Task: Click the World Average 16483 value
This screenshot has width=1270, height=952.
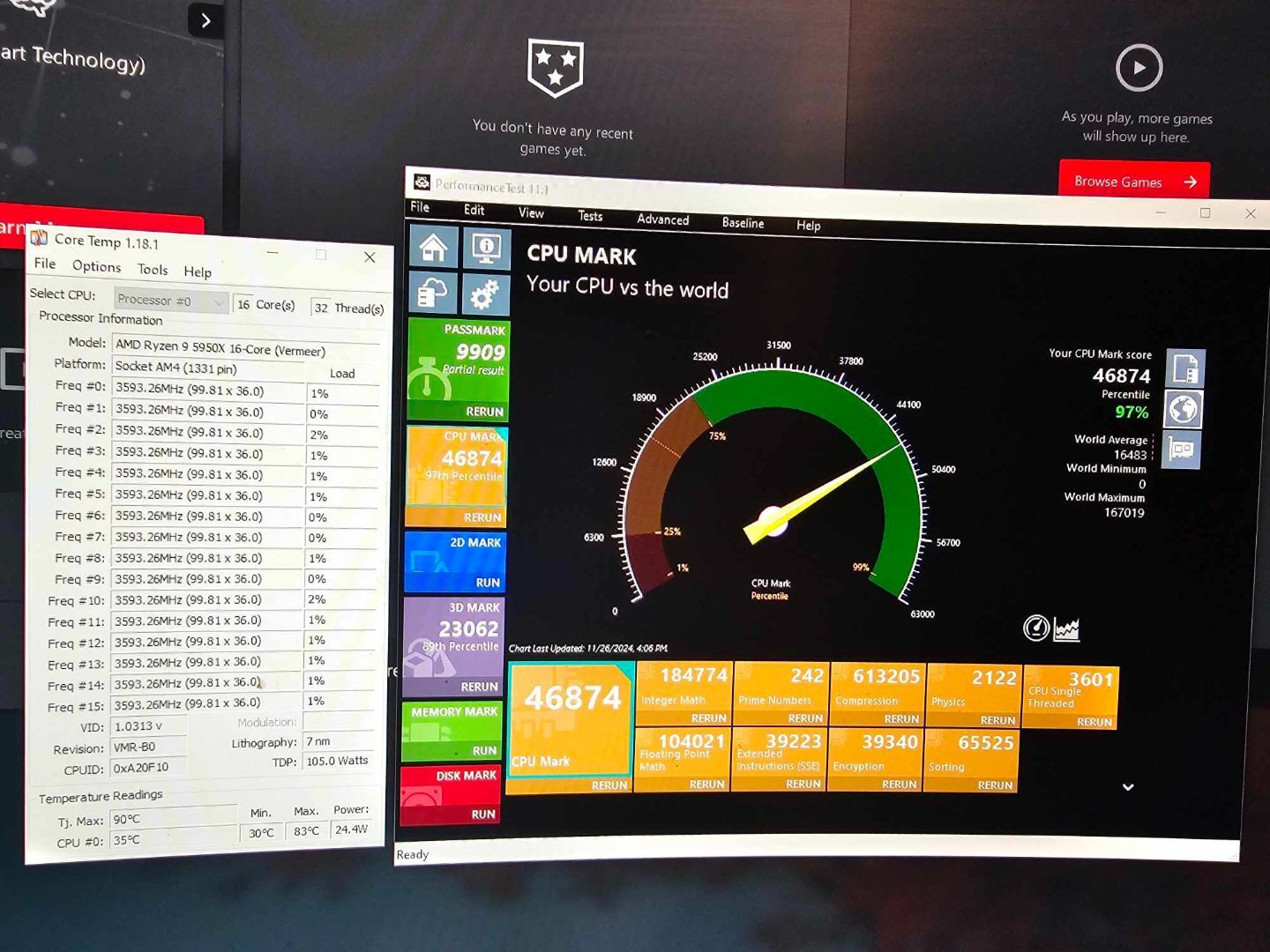Action: click(x=1130, y=455)
